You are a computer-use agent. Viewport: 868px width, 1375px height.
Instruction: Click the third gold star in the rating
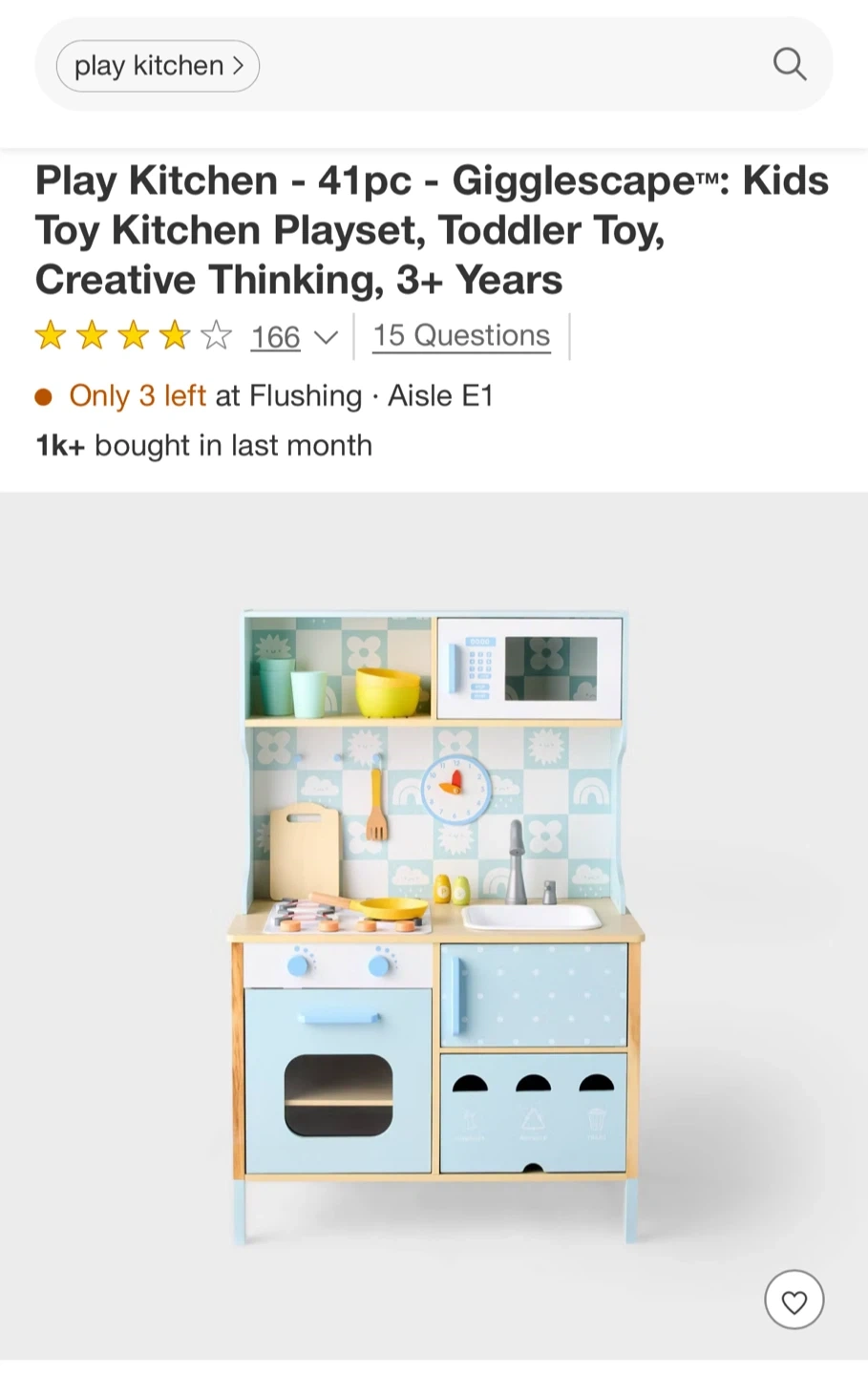133,335
